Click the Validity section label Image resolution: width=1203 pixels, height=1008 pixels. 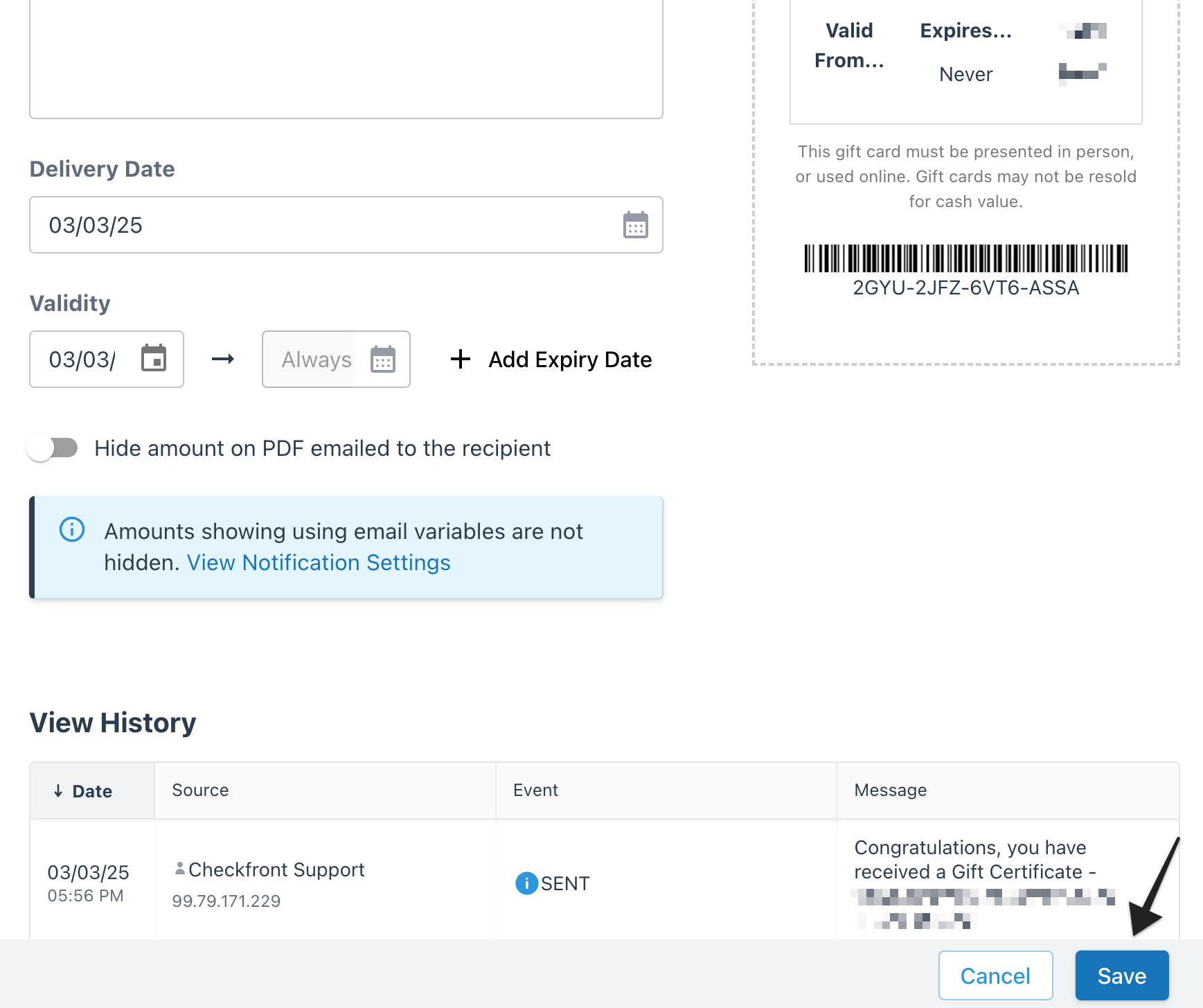pyautogui.click(x=70, y=303)
